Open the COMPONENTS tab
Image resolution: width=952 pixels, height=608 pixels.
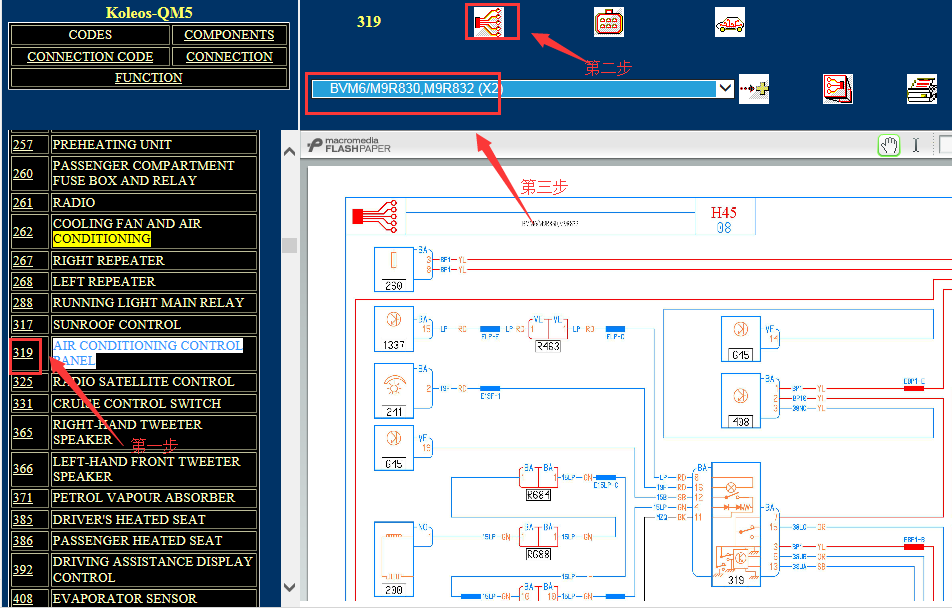229,35
